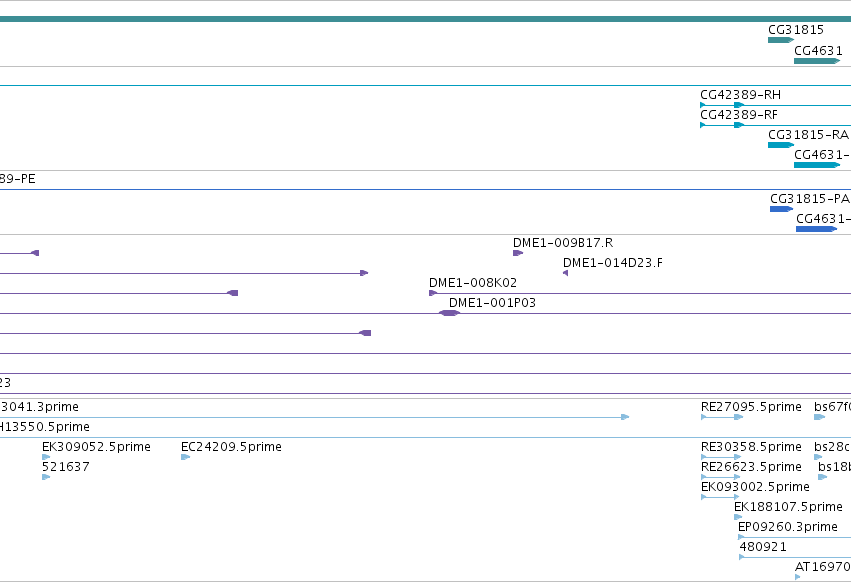Click the cyan CG31815-RA transcript bar
Viewport: 851px width, 582px height.
click(x=781, y=145)
